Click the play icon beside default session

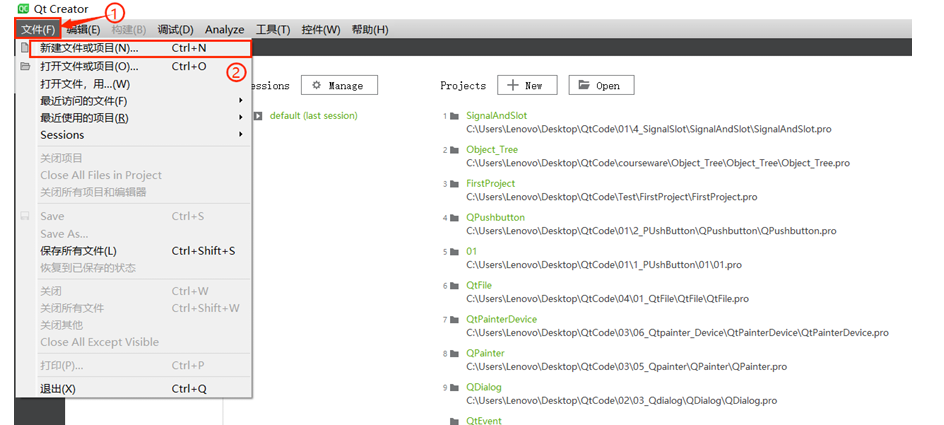tap(258, 116)
